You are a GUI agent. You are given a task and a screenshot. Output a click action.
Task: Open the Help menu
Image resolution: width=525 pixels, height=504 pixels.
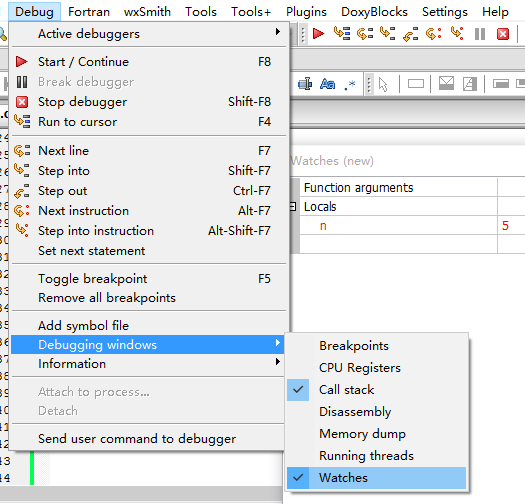(x=495, y=12)
